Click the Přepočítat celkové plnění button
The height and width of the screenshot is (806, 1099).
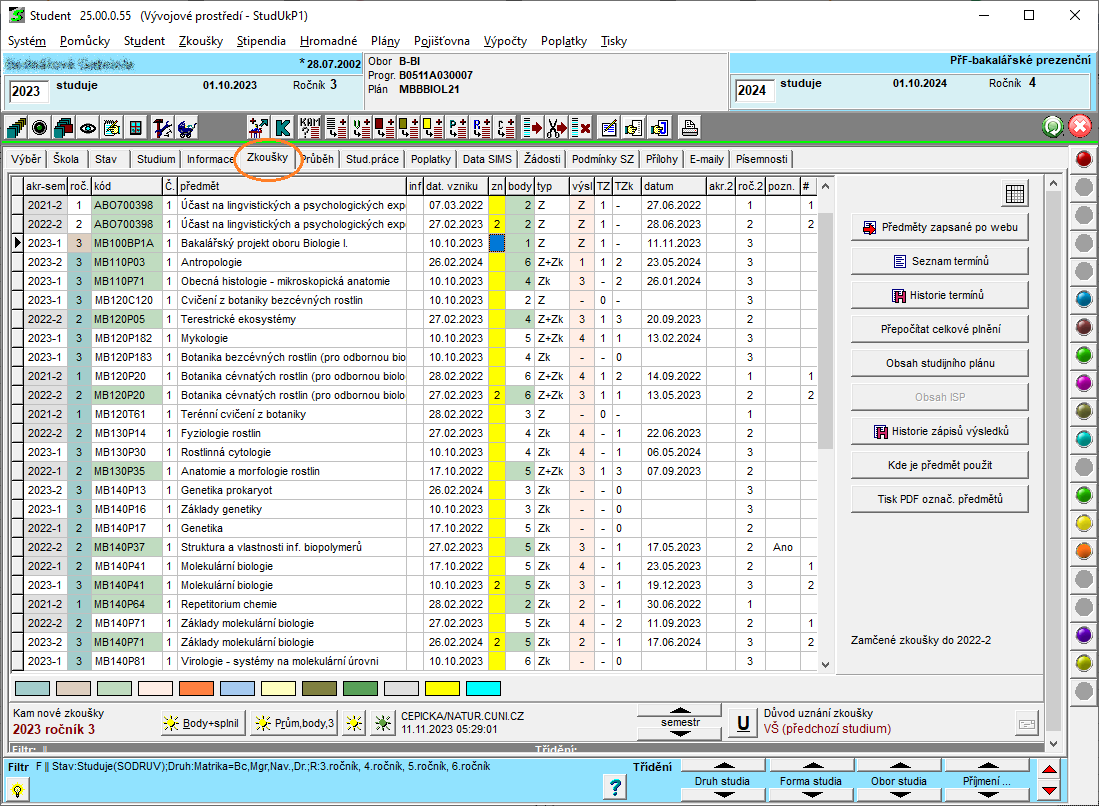point(939,328)
